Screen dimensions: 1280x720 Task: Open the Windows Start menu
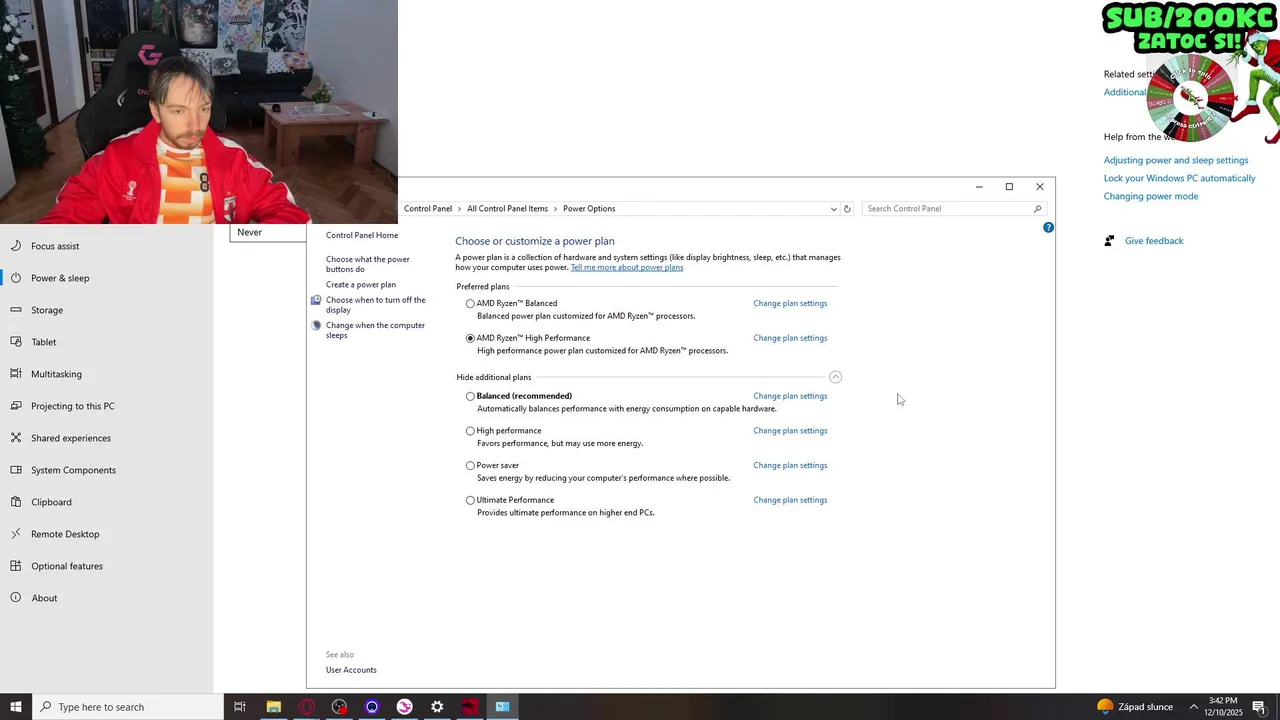[16, 707]
